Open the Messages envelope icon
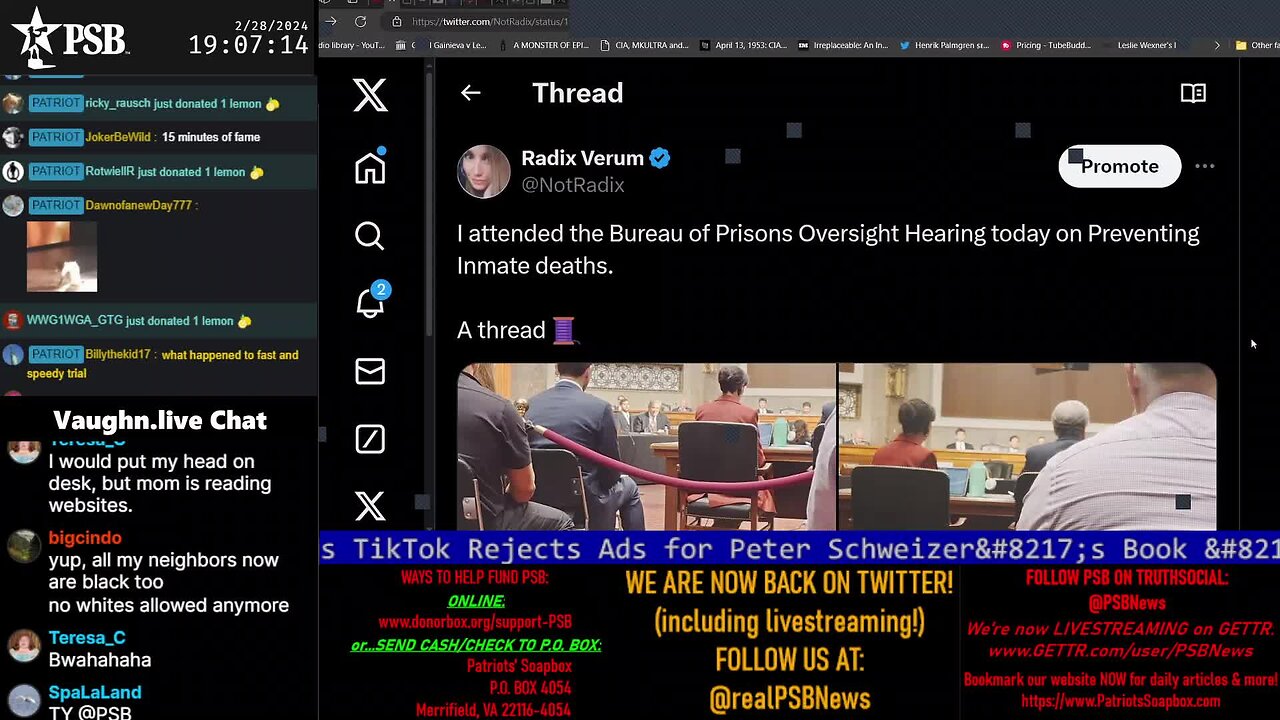 pos(370,371)
